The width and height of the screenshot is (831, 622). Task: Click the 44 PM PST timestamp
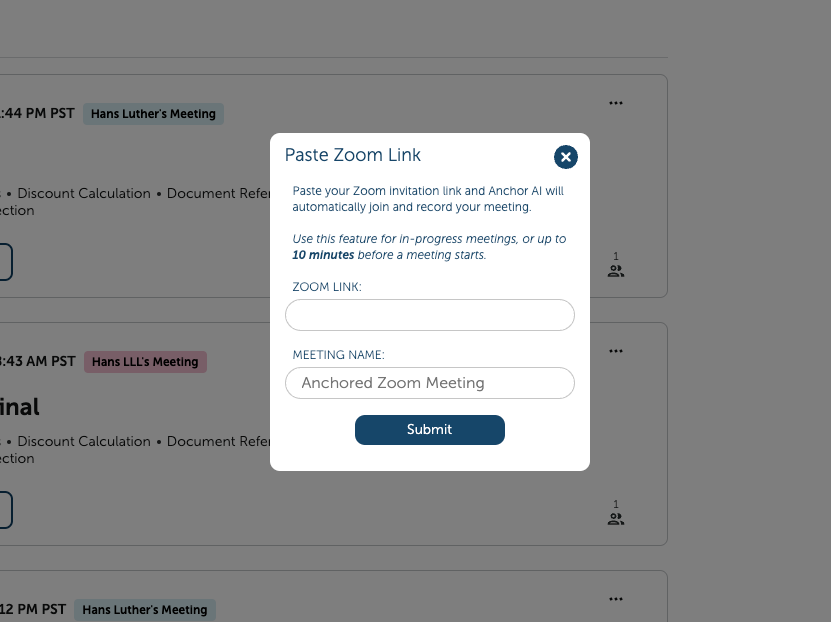(x=38, y=113)
